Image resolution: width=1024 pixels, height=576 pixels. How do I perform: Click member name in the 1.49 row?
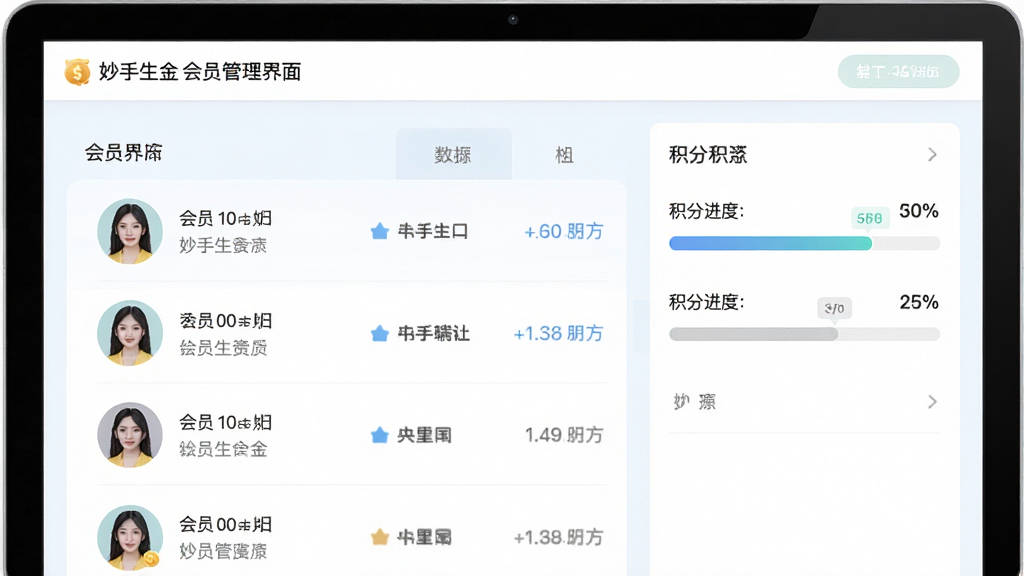[225, 423]
